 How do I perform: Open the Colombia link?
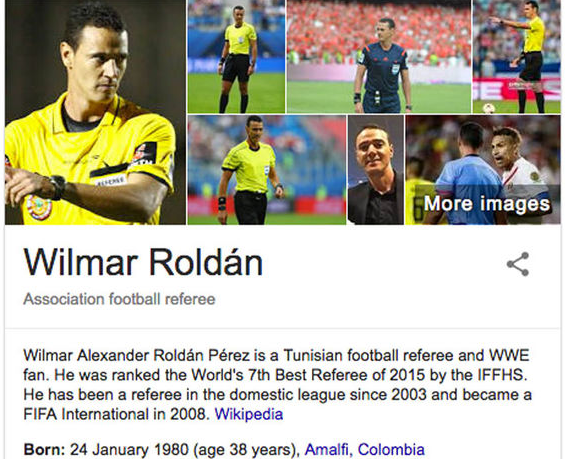391,450
